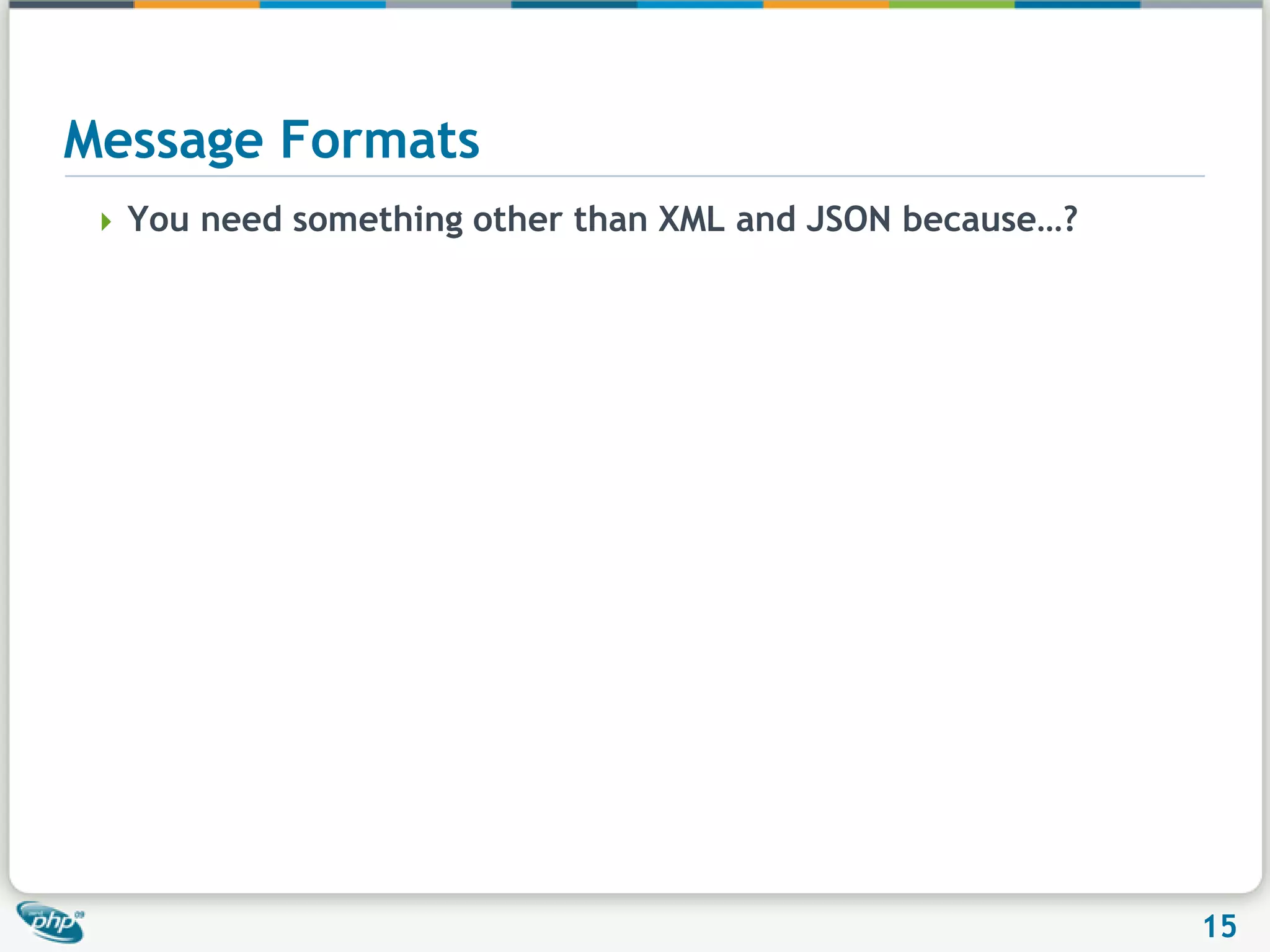Viewport: 1270px width, 952px height.
Task: Click orange bar segment adjacent to green one
Action: (x=825, y=4)
